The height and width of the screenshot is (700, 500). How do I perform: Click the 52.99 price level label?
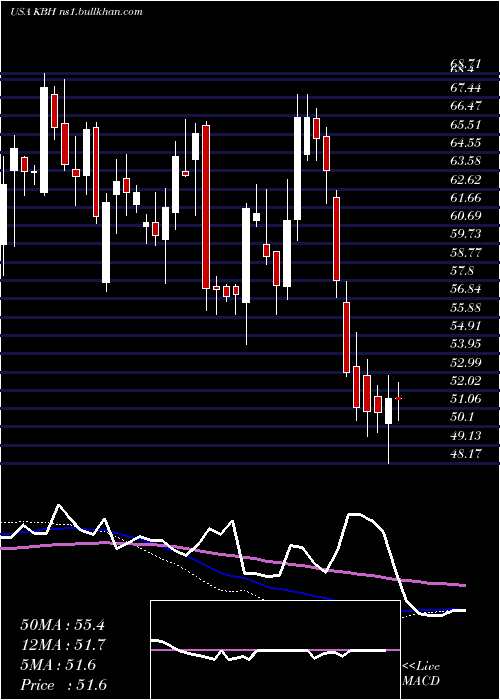pyautogui.click(x=465, y=362)
